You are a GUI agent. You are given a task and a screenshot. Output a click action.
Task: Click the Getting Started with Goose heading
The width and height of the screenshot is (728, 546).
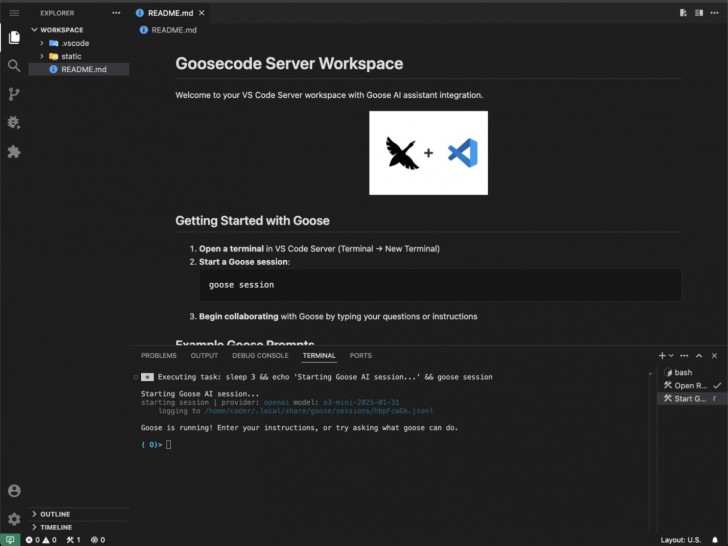tap(253, 221)
